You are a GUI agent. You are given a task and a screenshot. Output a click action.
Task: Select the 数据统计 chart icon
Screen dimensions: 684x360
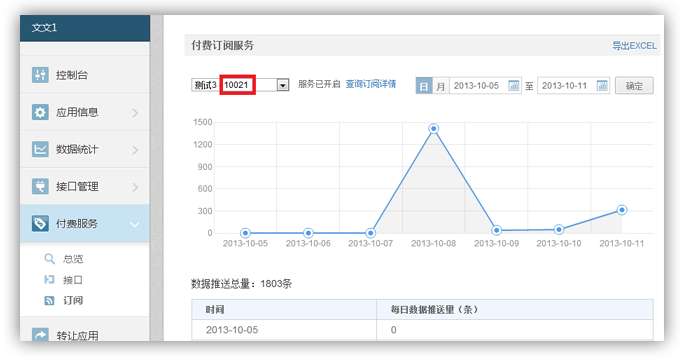coord(40,150)
